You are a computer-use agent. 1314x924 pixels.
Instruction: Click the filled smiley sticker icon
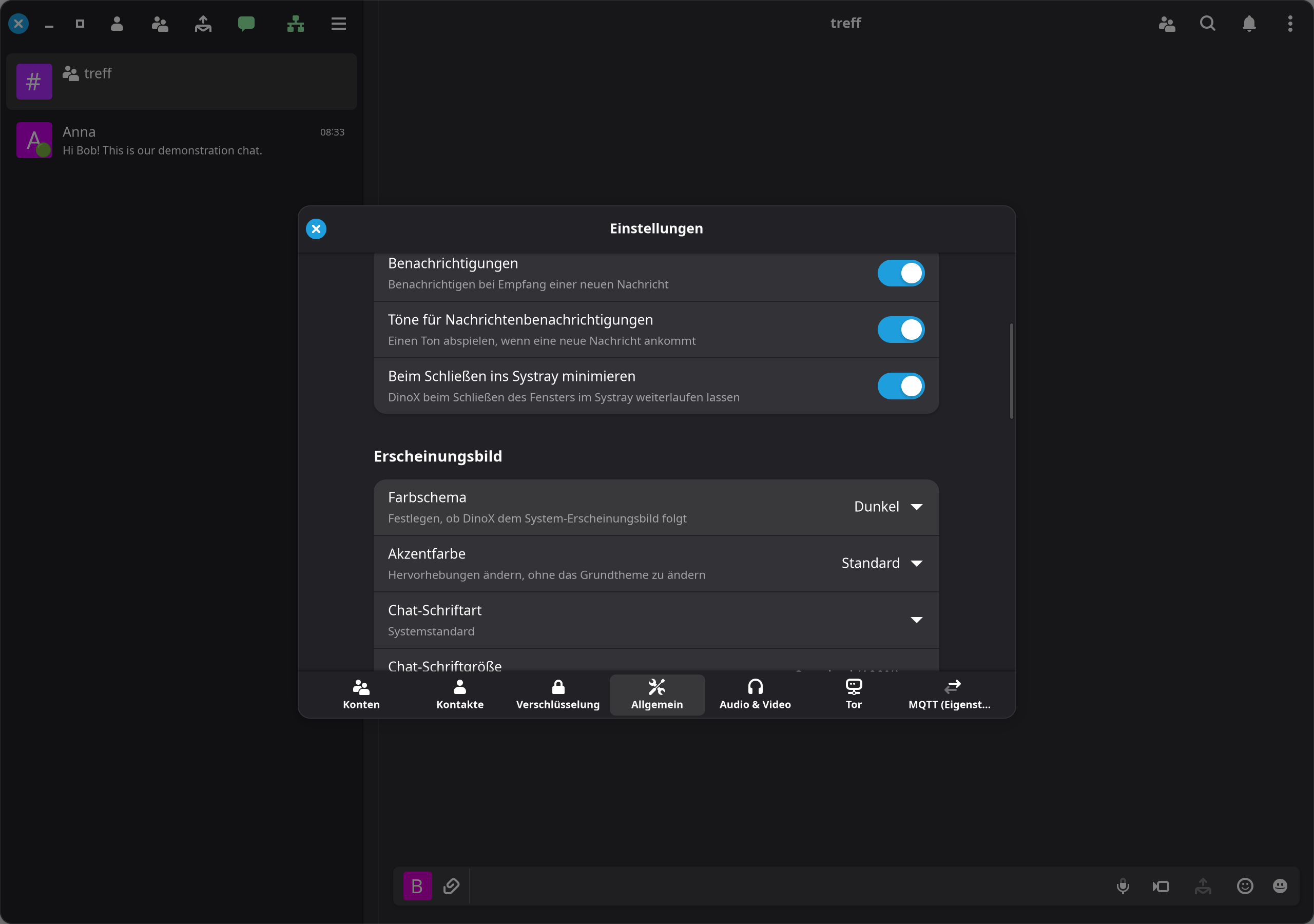click(1280, 886)
